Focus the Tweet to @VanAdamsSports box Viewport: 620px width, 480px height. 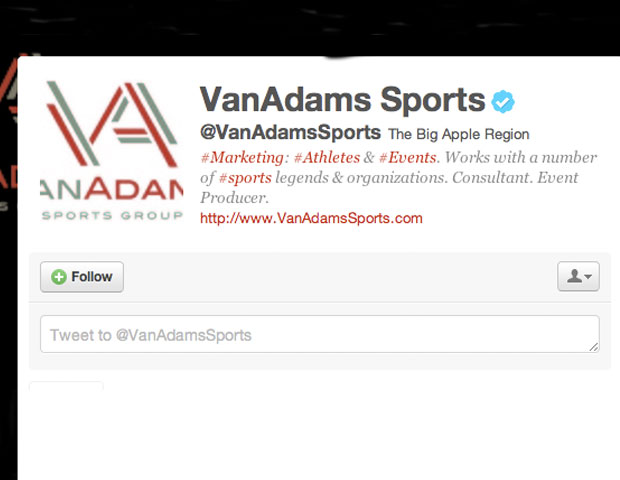click(x=320, y=334)
